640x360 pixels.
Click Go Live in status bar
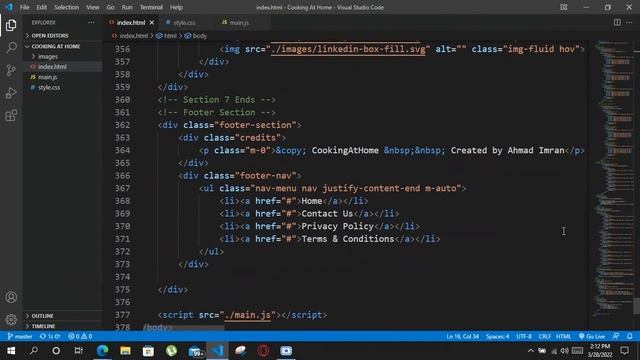click(592, 336)
